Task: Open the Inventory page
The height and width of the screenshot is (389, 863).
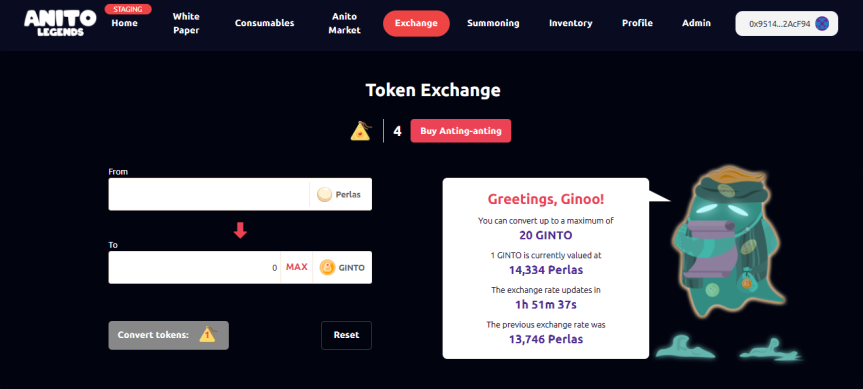Action: 571,23
